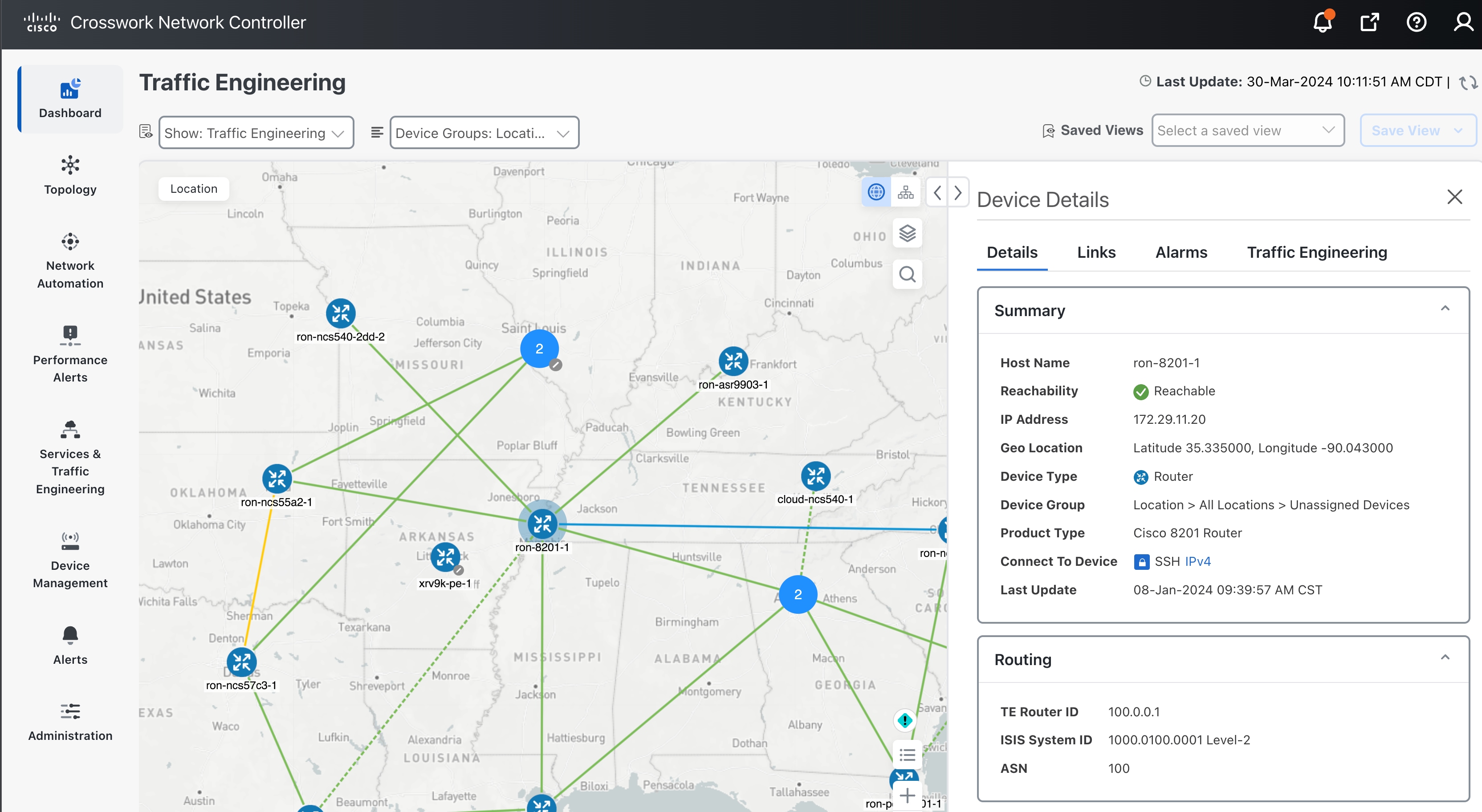The height and width of the screenshot is (812, 1482).
Task: Select the xrv9k-pe-1 router node
Action: (x=445, y=556)
